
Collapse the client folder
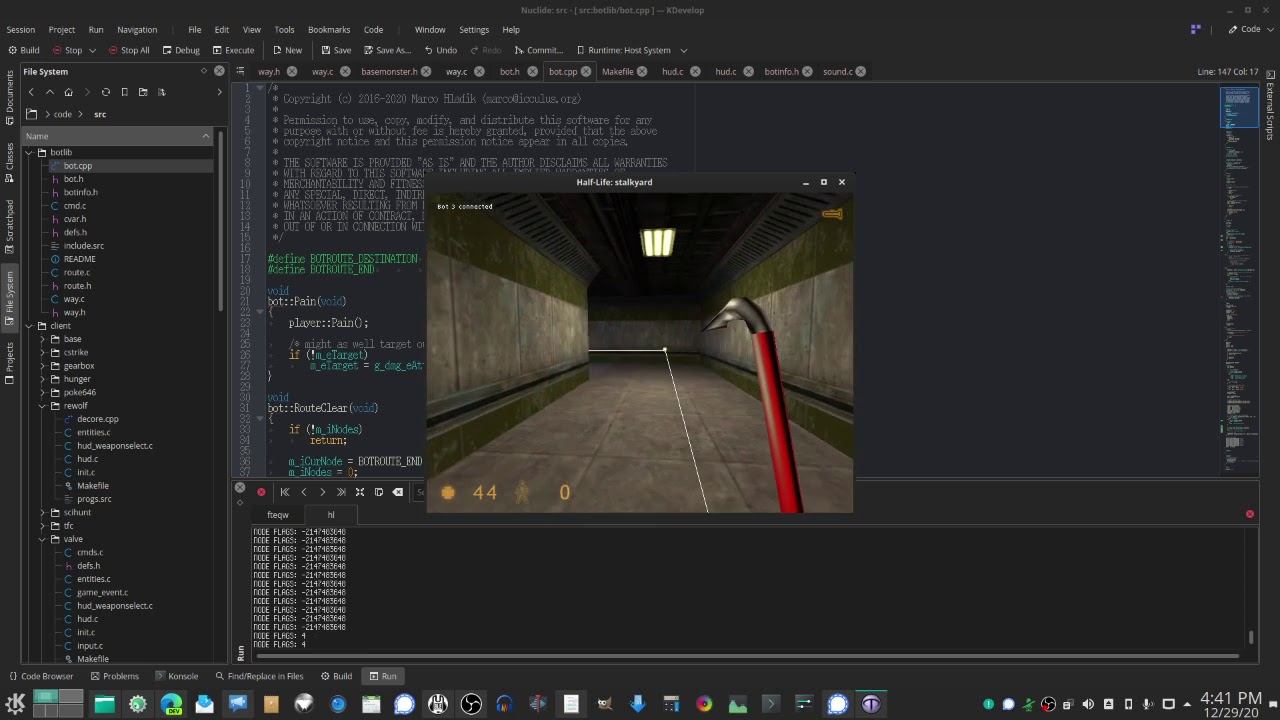(29, 326)
